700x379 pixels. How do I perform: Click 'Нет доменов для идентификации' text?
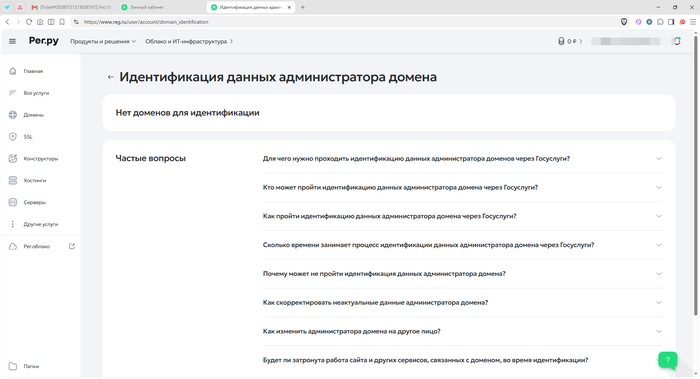[188, 113]
